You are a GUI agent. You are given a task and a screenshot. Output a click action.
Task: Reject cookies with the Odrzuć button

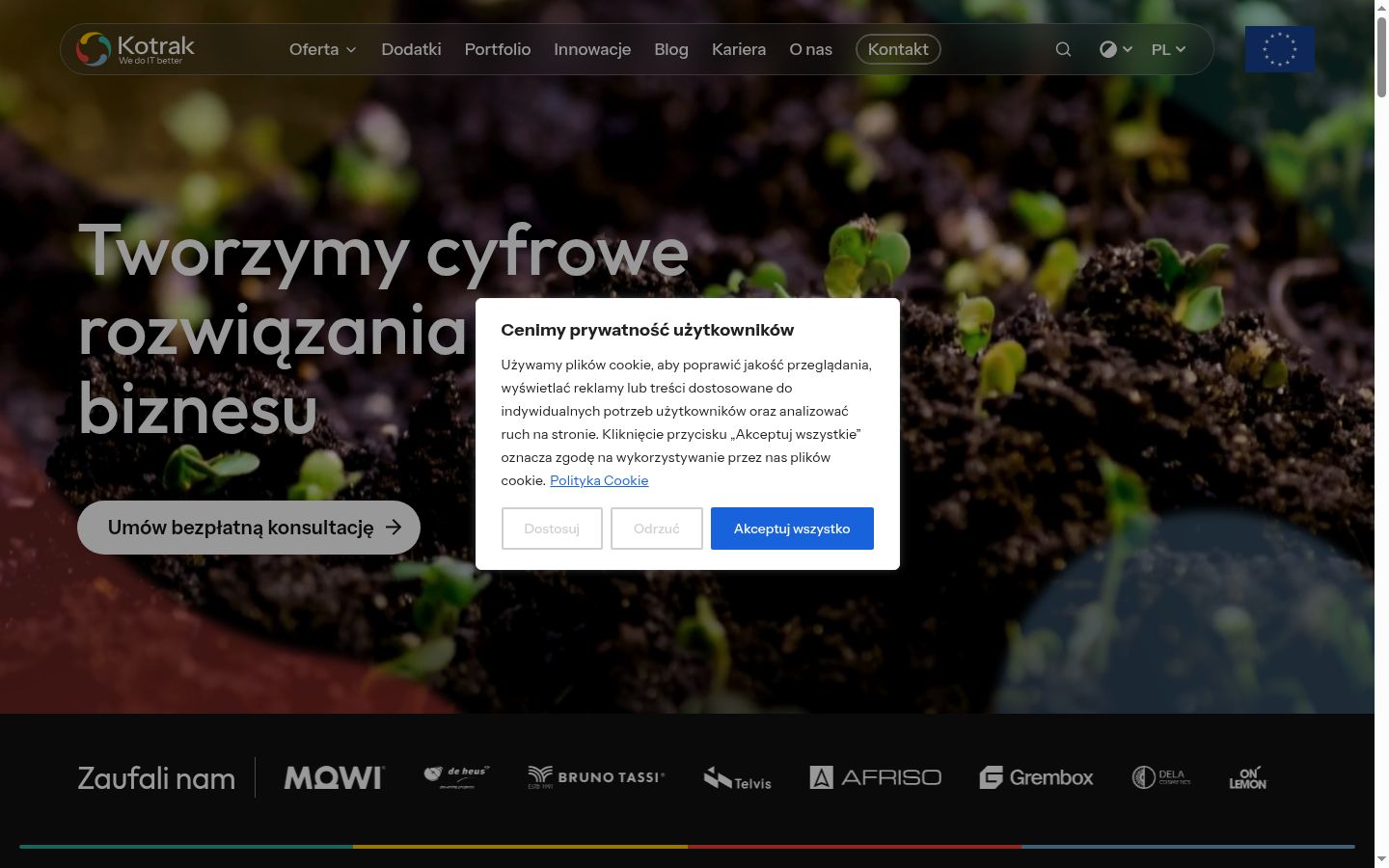657,529
